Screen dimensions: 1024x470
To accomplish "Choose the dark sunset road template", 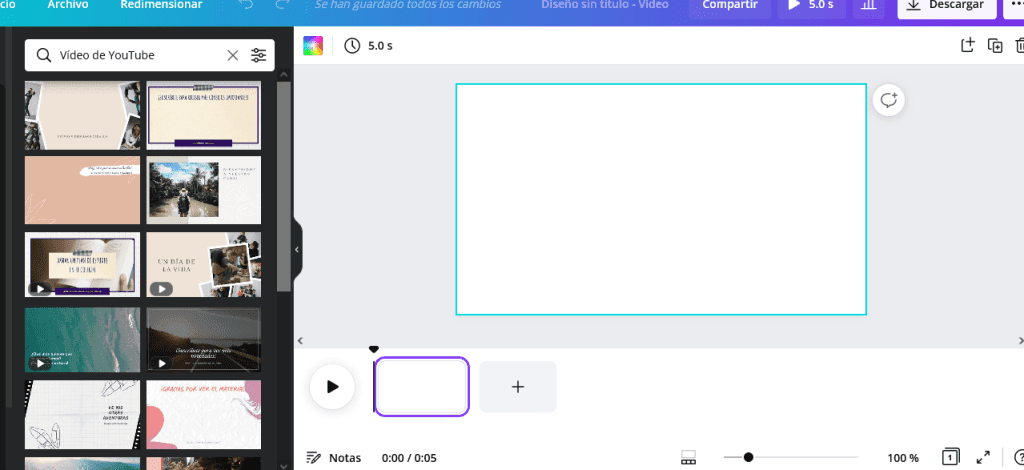I will pos(204,340).
